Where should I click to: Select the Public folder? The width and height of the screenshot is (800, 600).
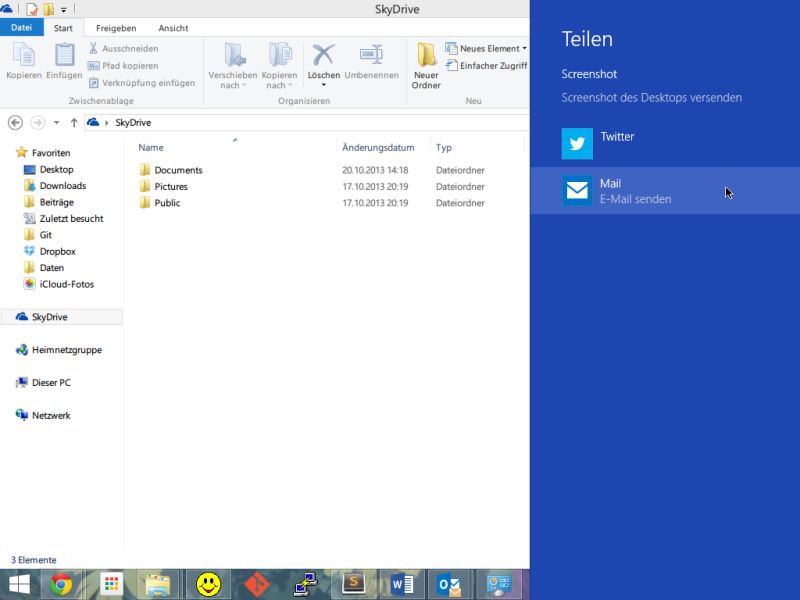[x=167, y=203]
